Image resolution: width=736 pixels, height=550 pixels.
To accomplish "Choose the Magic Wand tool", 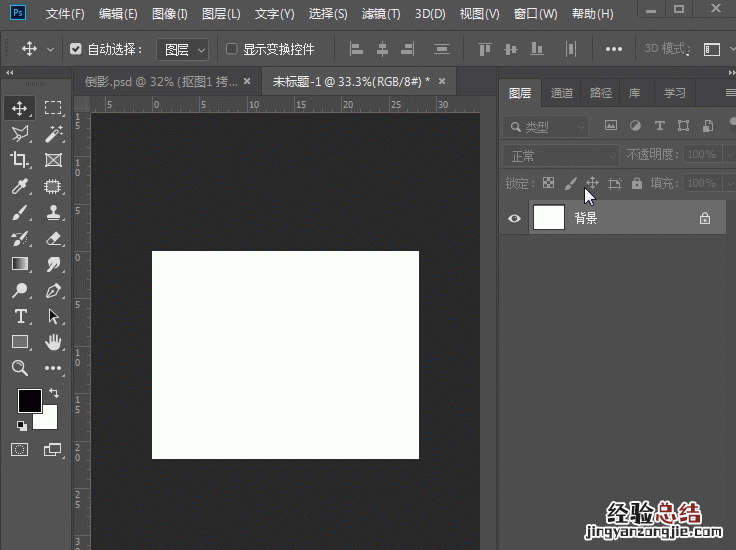I will 53,134.
